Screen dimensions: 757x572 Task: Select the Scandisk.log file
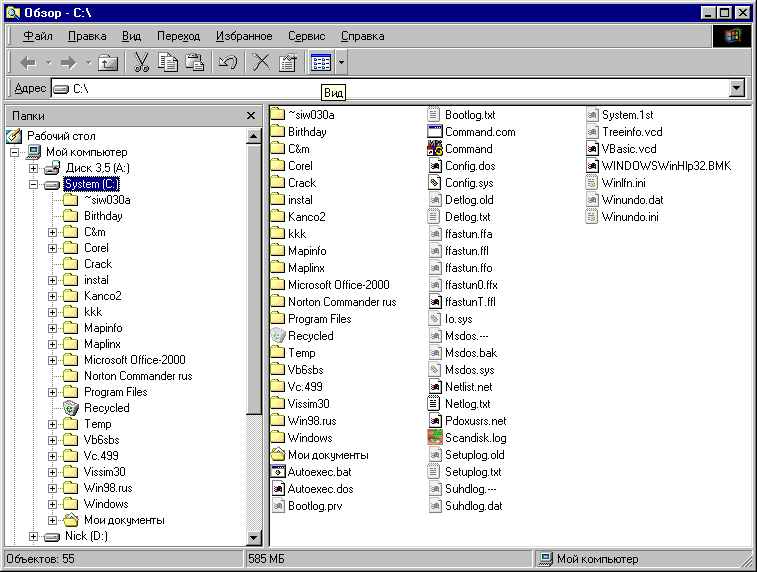coord(475,438)
